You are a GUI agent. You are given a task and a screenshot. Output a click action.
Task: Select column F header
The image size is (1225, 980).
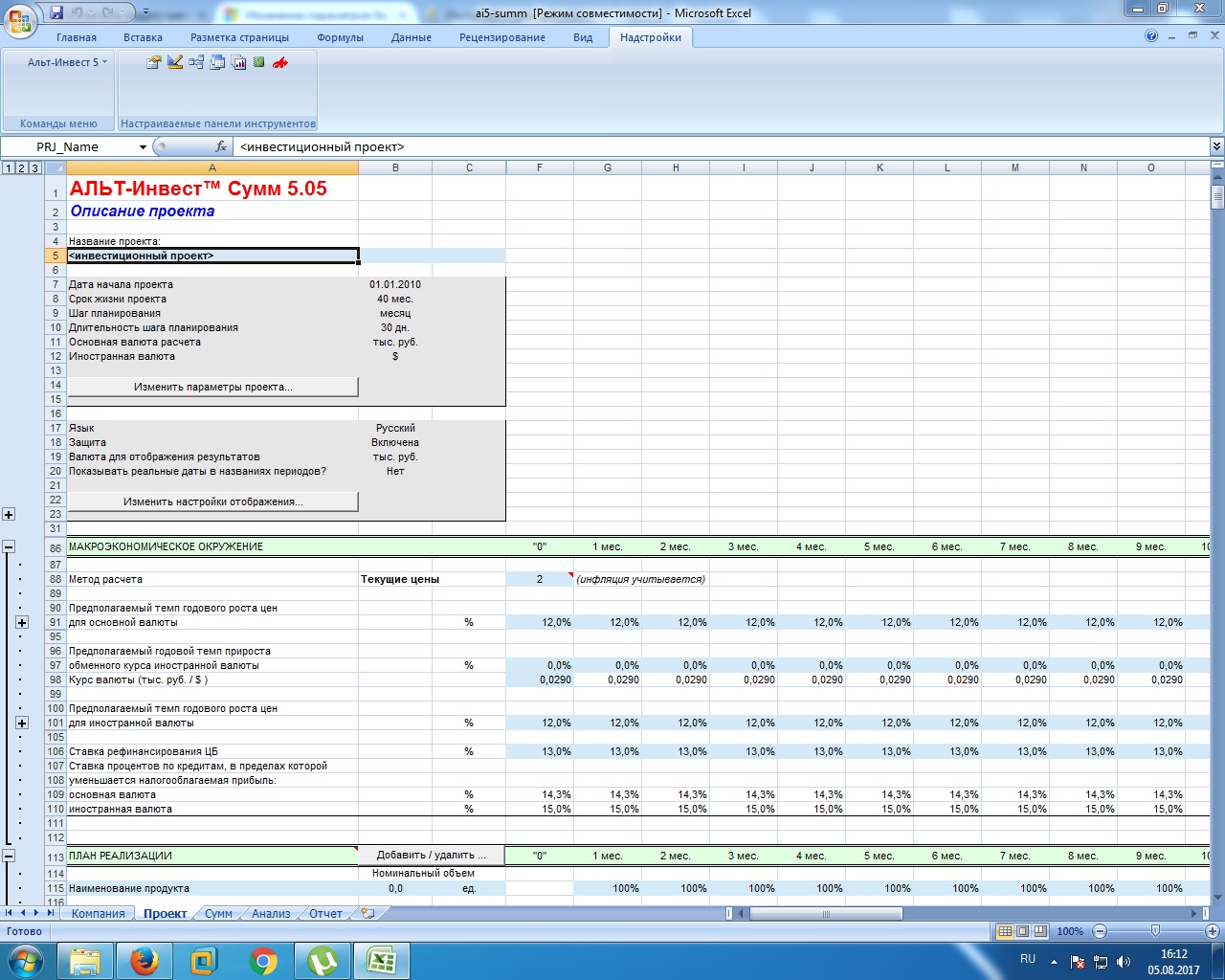pos(540,167)
